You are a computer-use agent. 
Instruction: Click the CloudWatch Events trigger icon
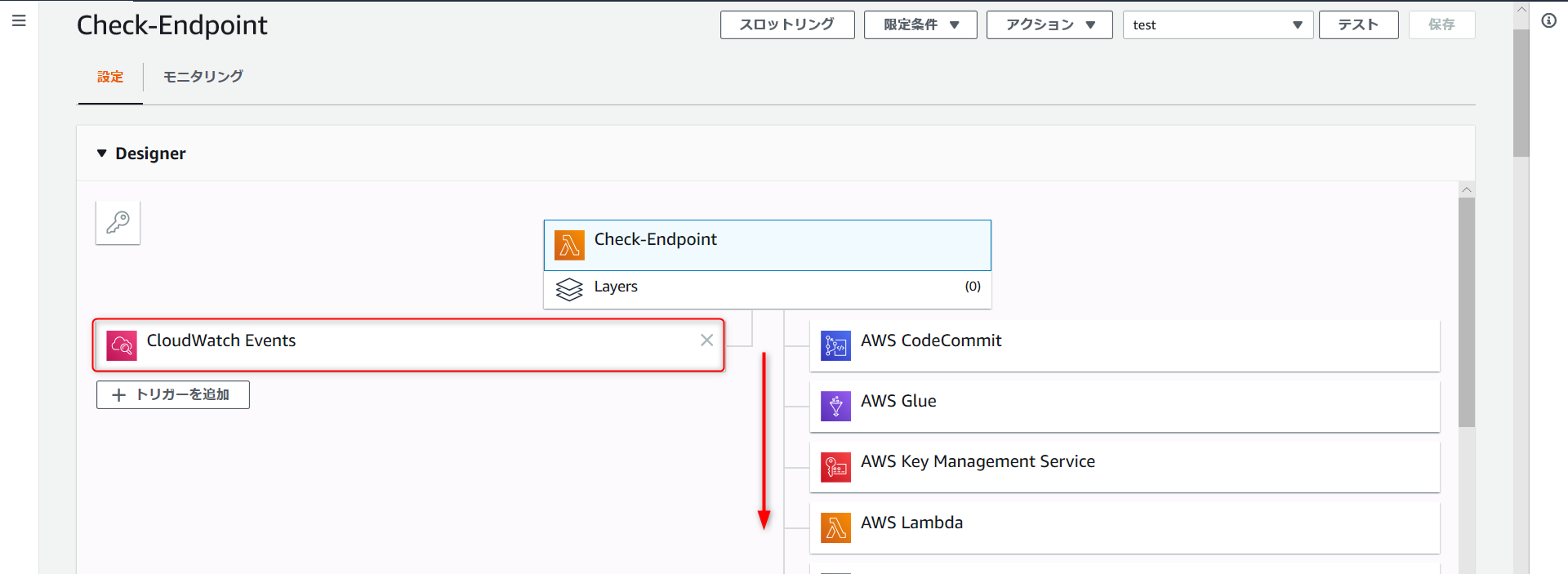coord(122,345)
